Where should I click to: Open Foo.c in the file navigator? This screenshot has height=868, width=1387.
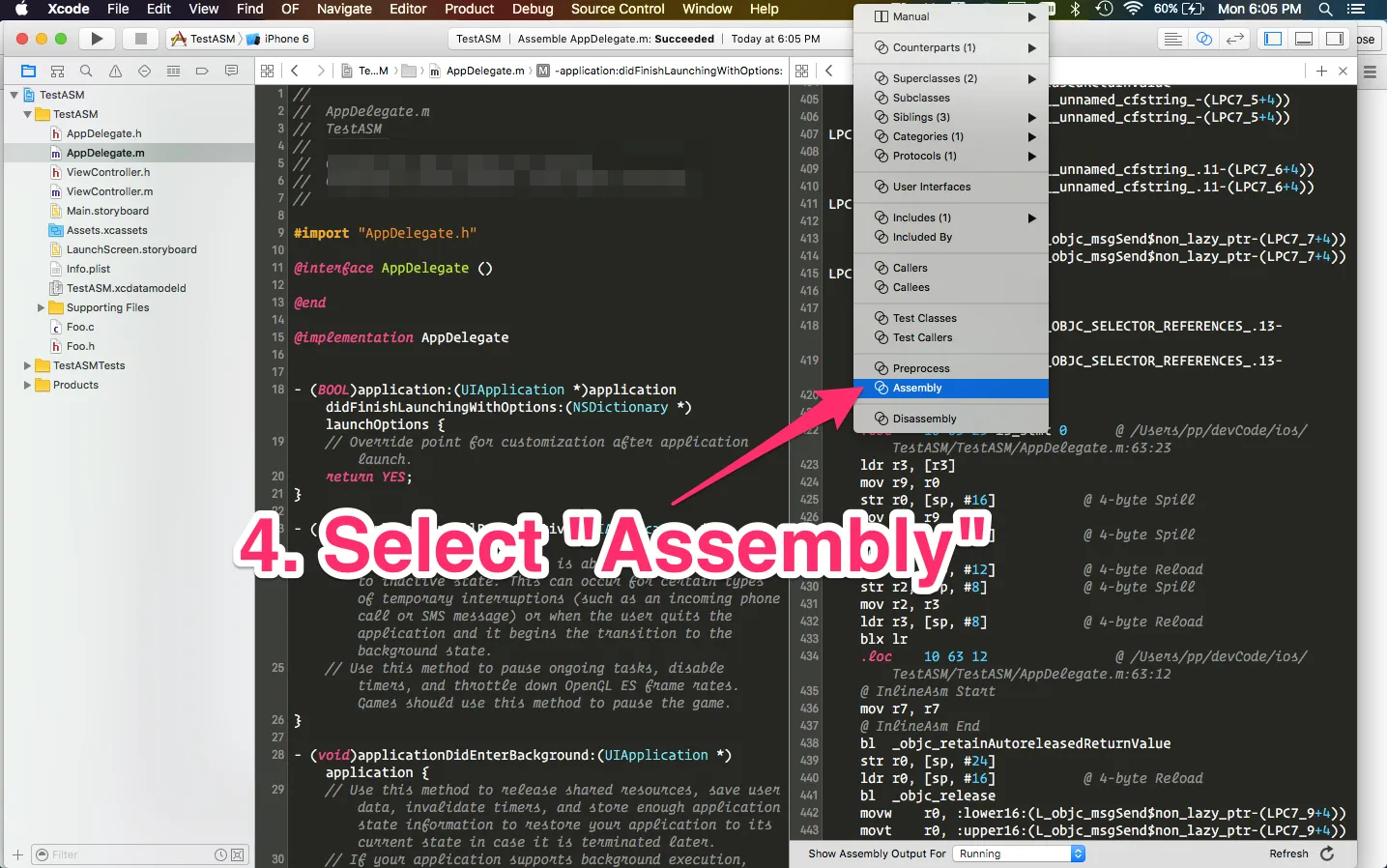80,327
